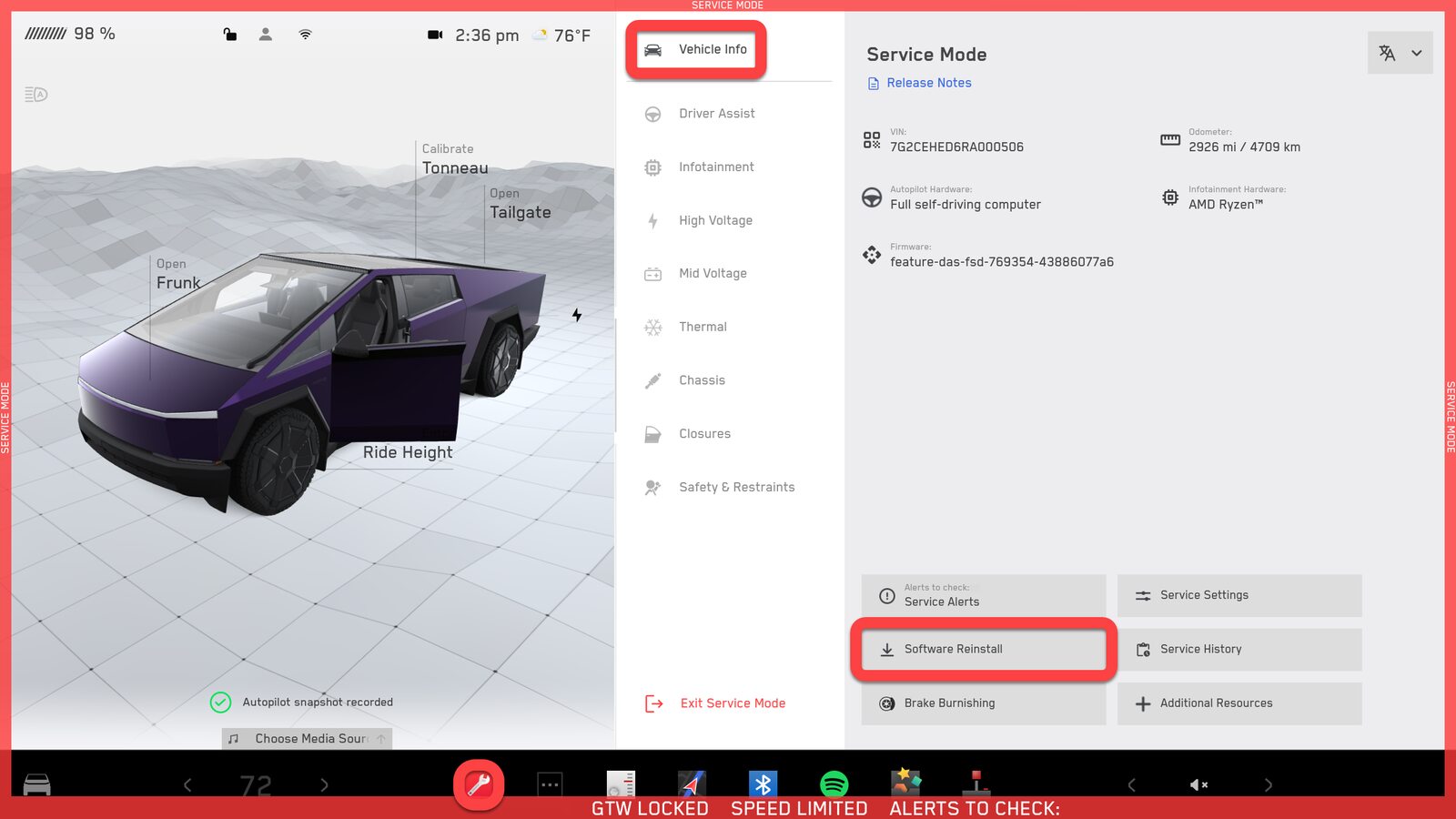Open the Tailgate from the vehicle view
Screen dimensions: 1456x819
pos(520,205)
